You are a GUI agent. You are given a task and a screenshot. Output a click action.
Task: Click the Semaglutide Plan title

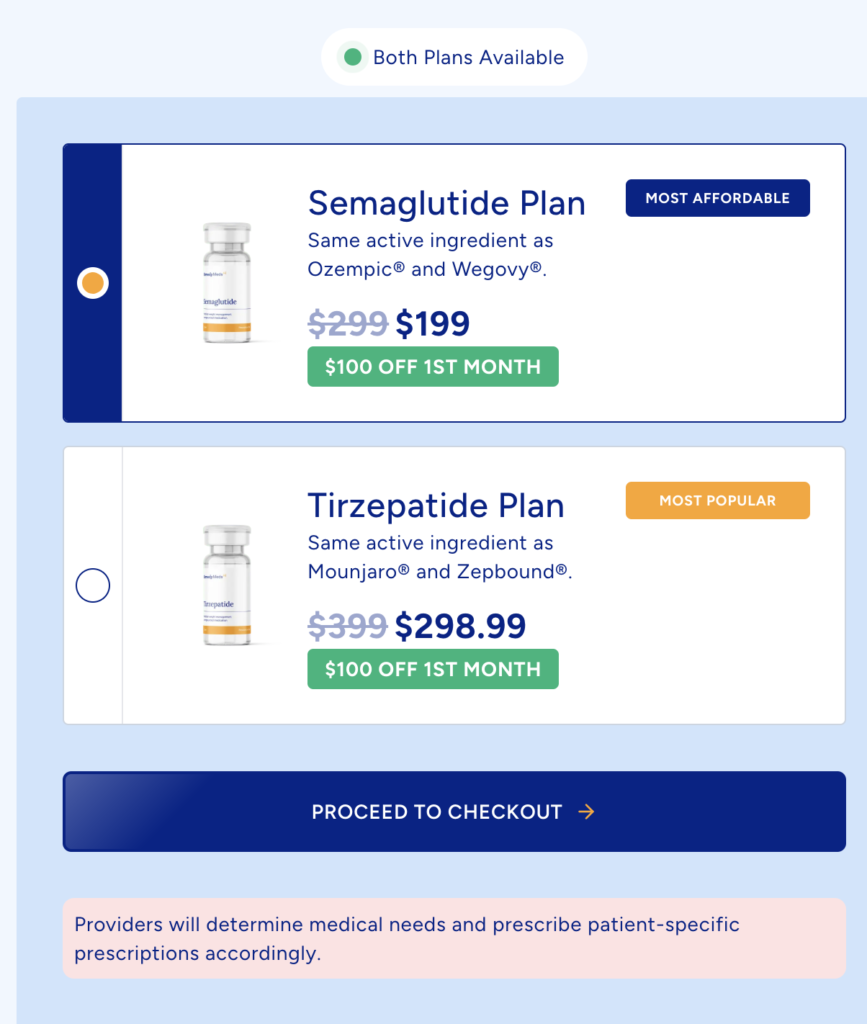(x=446, y=203)
